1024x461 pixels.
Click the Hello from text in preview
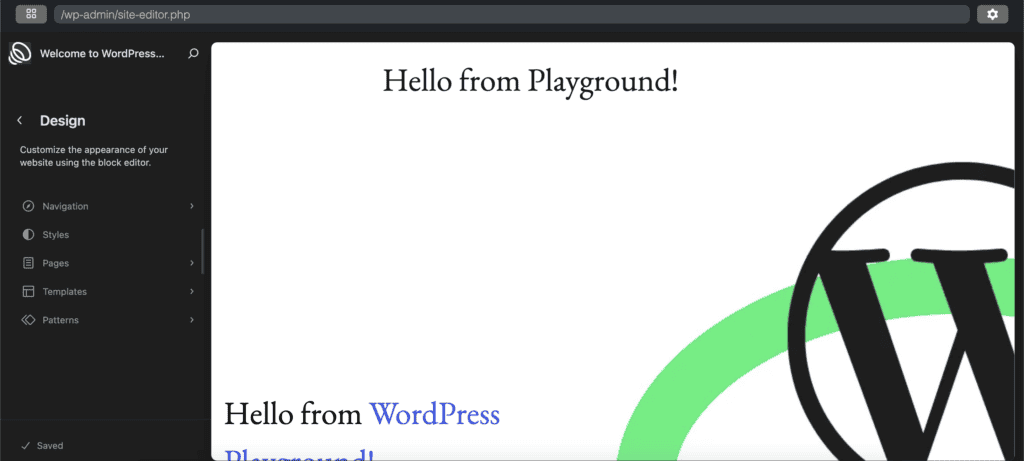pos(293,414)
